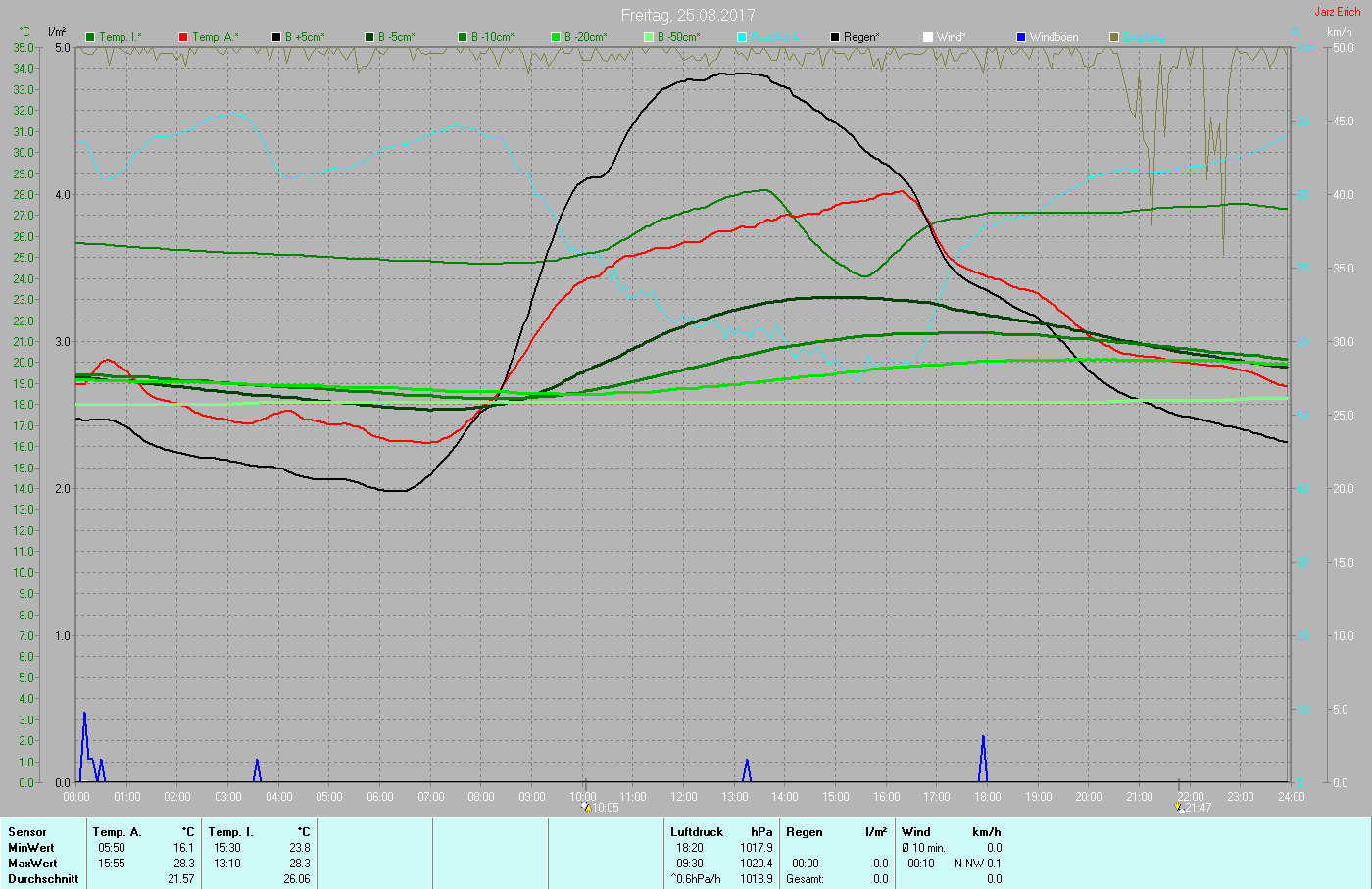Select the 'Temp. A.*' legend label
This screenshot has width=1372, height=889.
click(x=215, y=37)
